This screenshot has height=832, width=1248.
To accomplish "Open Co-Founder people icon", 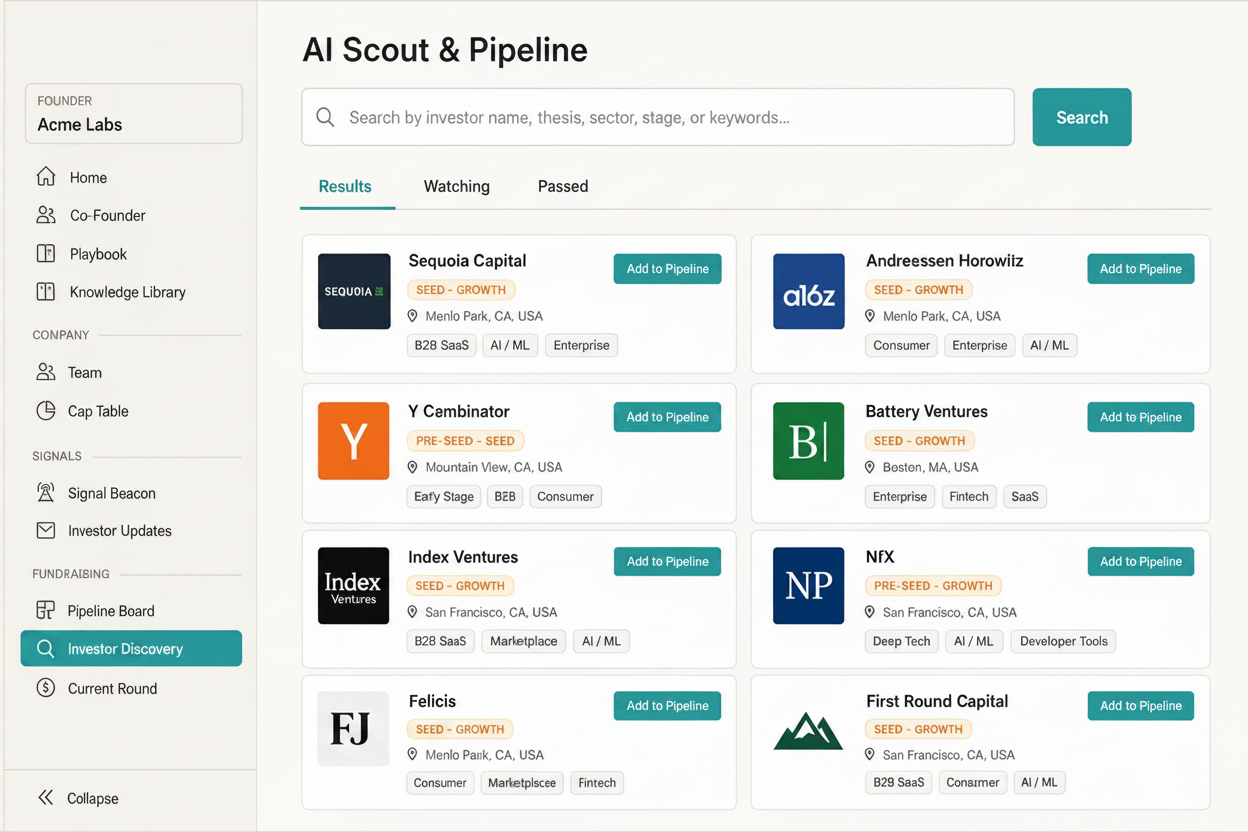I will [x=46, y=215].
